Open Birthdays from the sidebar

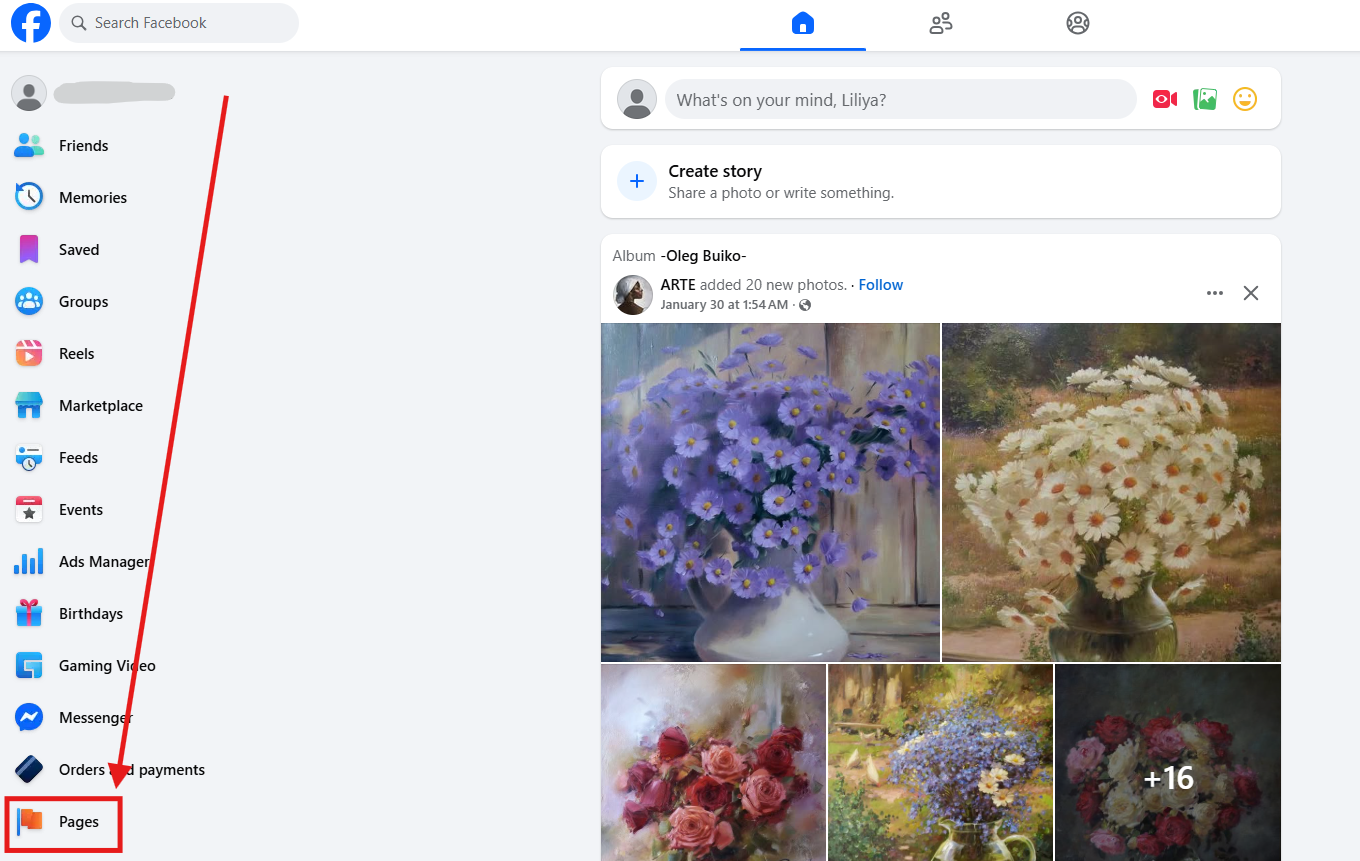point(91,613)
